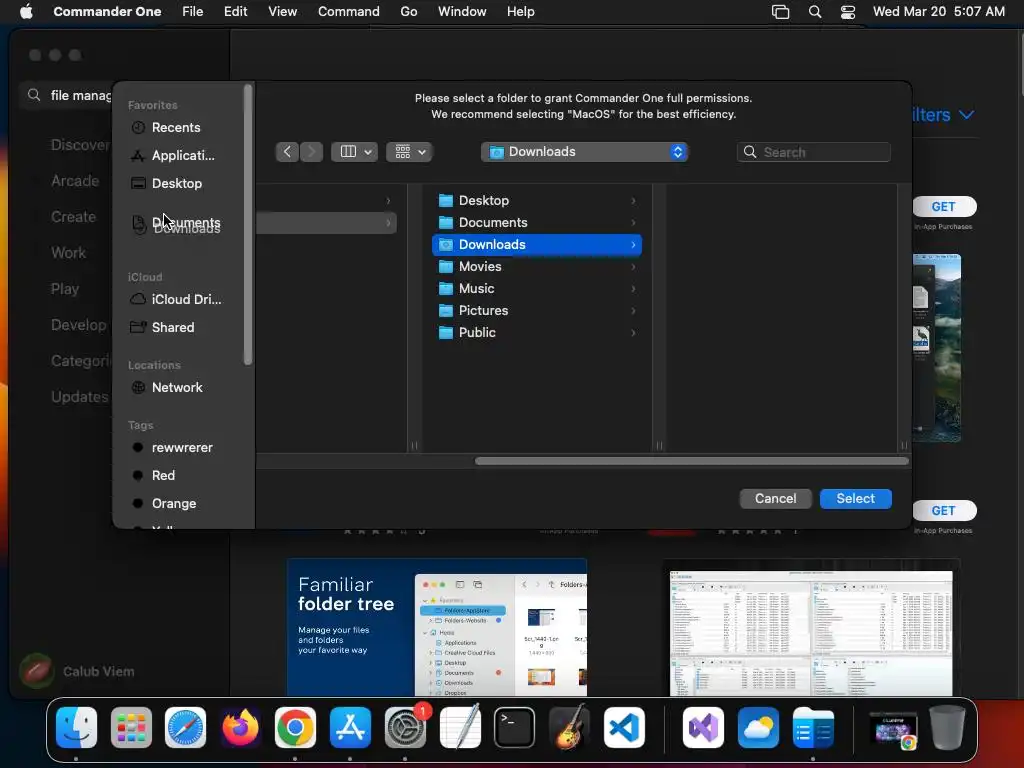Open App Store from the Dock
The width and height of the screenshot is (1024, 768).
350,727
